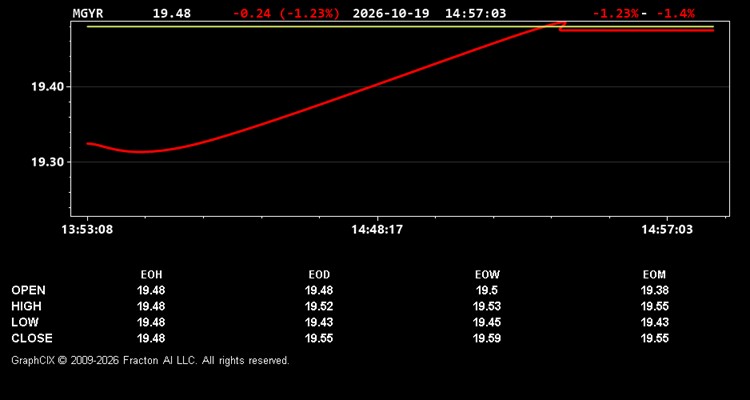The height and width of the screenshot is (400, 750).
Task: Click the 14:57:03 x-axis time label below chart
Action: 667,230
